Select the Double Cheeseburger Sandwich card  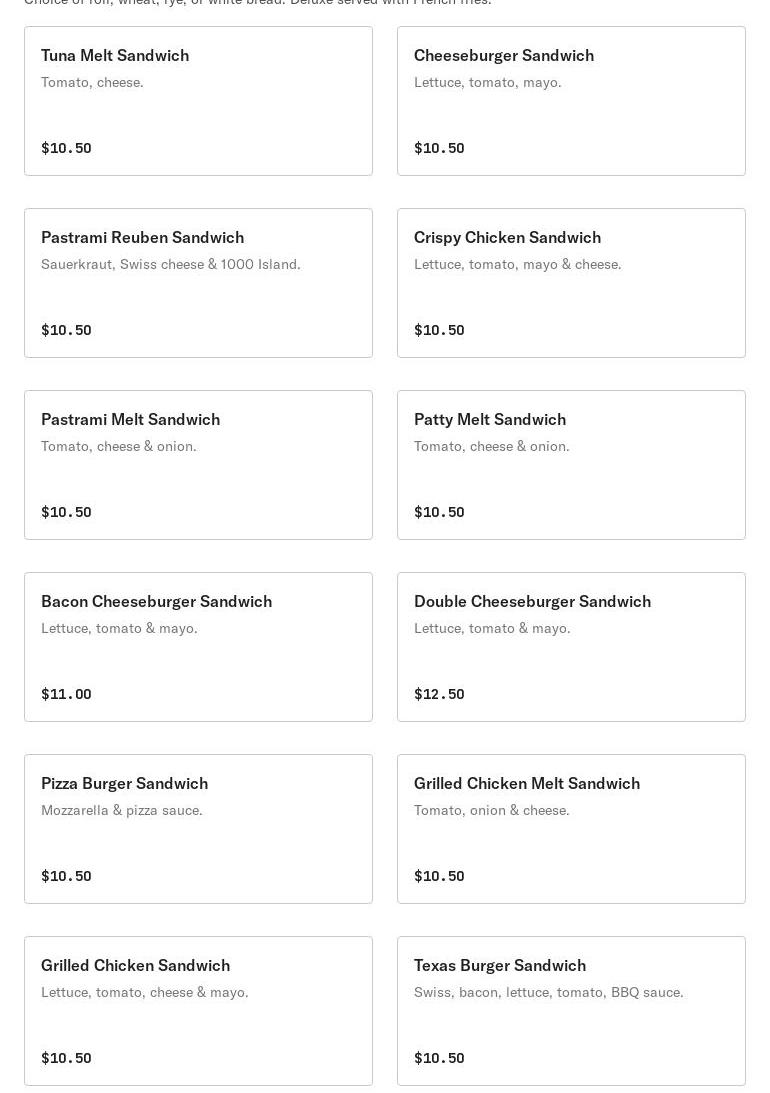[x=571, y=647]
